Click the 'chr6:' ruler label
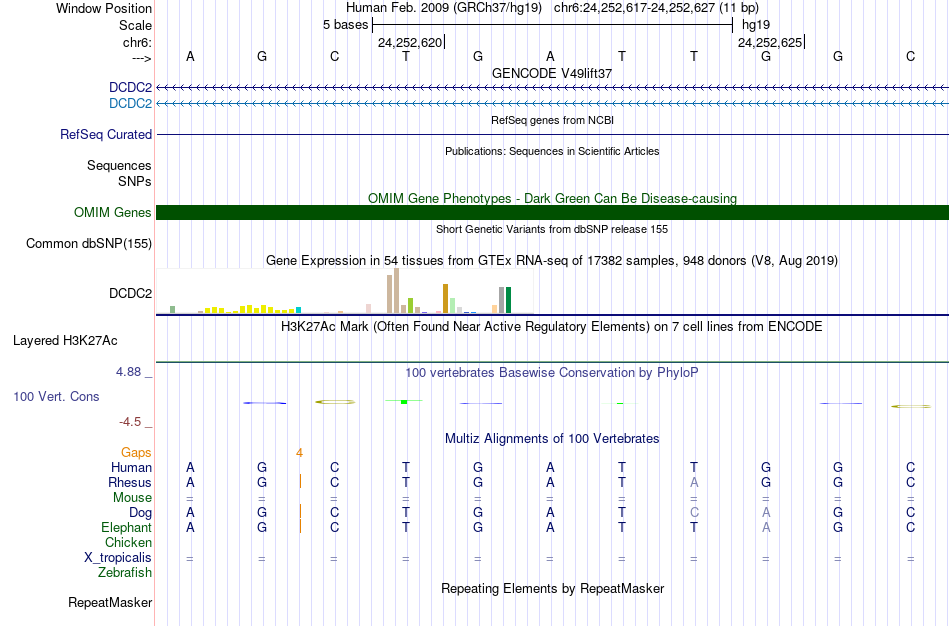The image size is (950, 626). coord(138,42)
